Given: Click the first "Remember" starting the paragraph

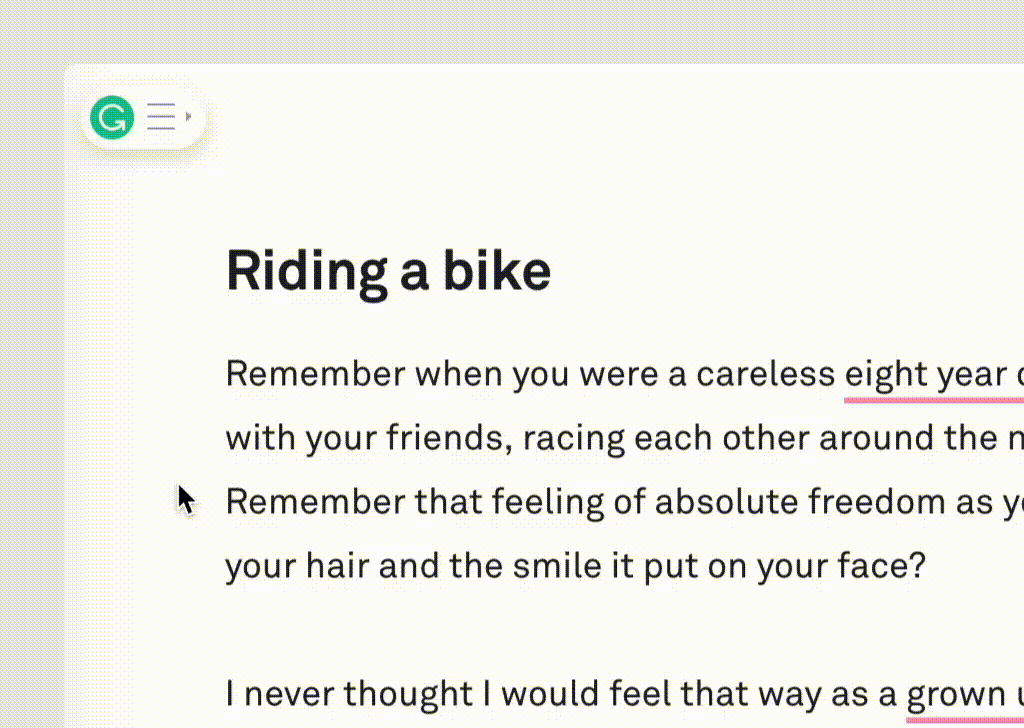Looking at the screenshot, I should point(315,375).
